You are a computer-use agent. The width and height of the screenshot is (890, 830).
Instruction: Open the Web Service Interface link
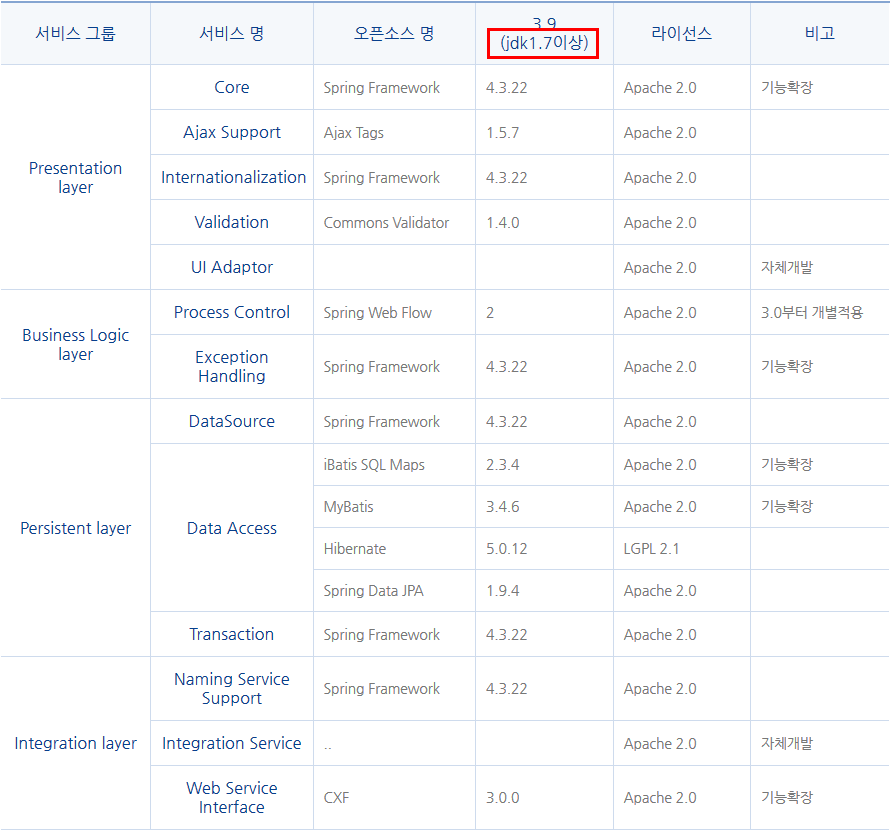point(232,797)
